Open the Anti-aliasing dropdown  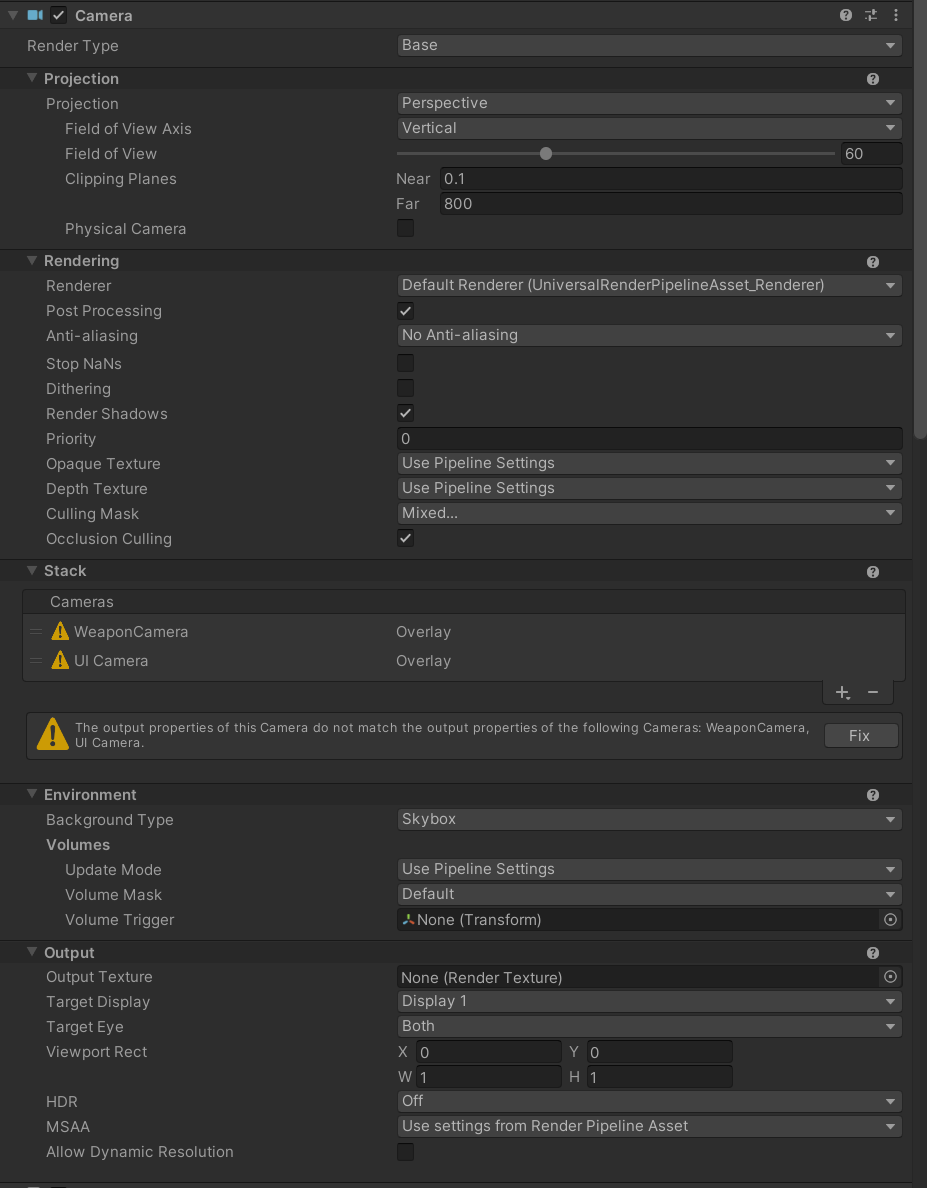tap(650, 335)
